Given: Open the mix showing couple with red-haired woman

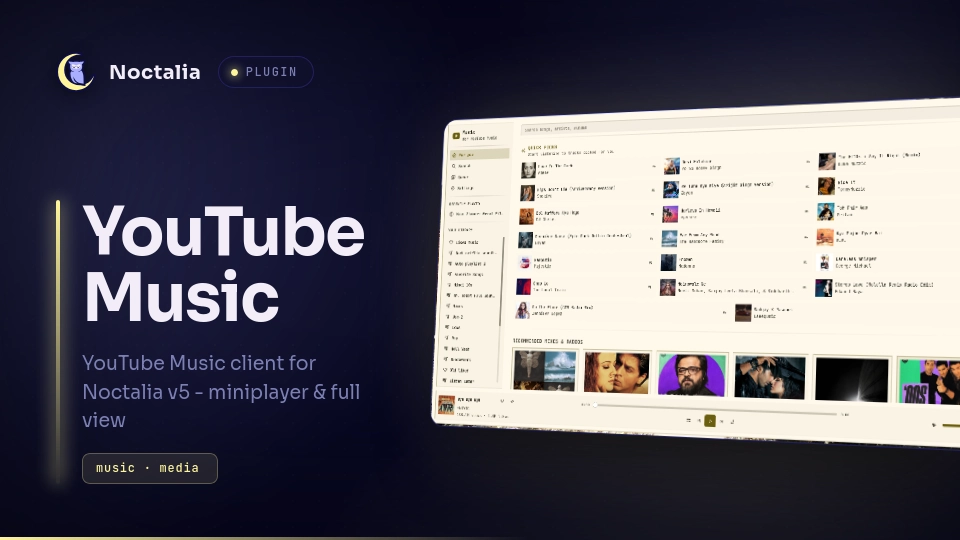Looking at the screenshot, I should [x=617, y=372].
